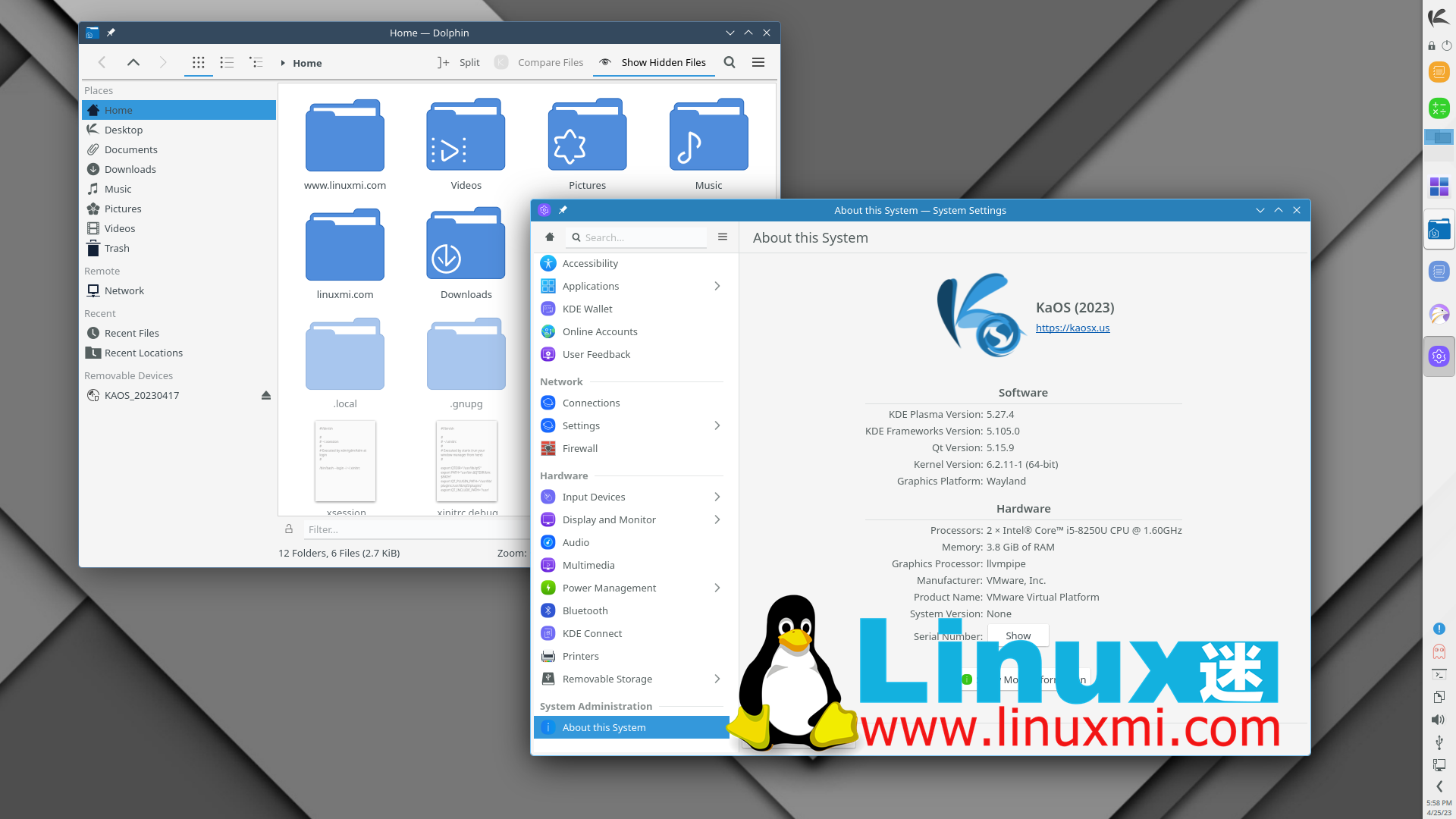Open the clipboard tray icon
Viewport: 1456px width, 819px height.
click(x=1439, y=697)
